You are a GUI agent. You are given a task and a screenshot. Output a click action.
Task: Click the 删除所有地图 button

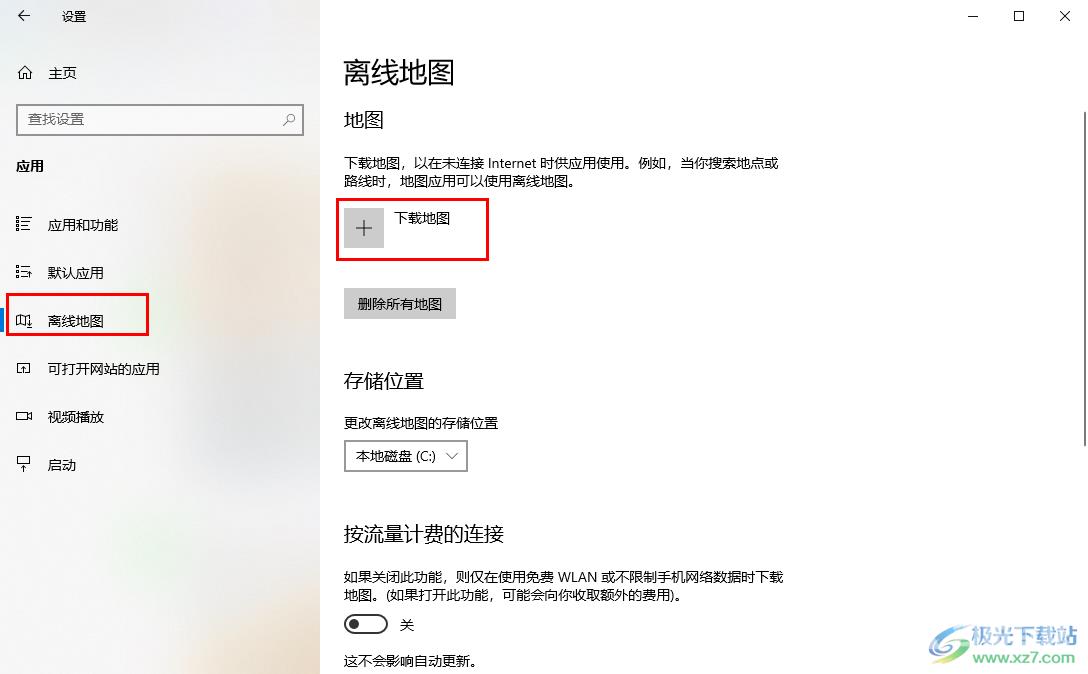coord(400,304)
